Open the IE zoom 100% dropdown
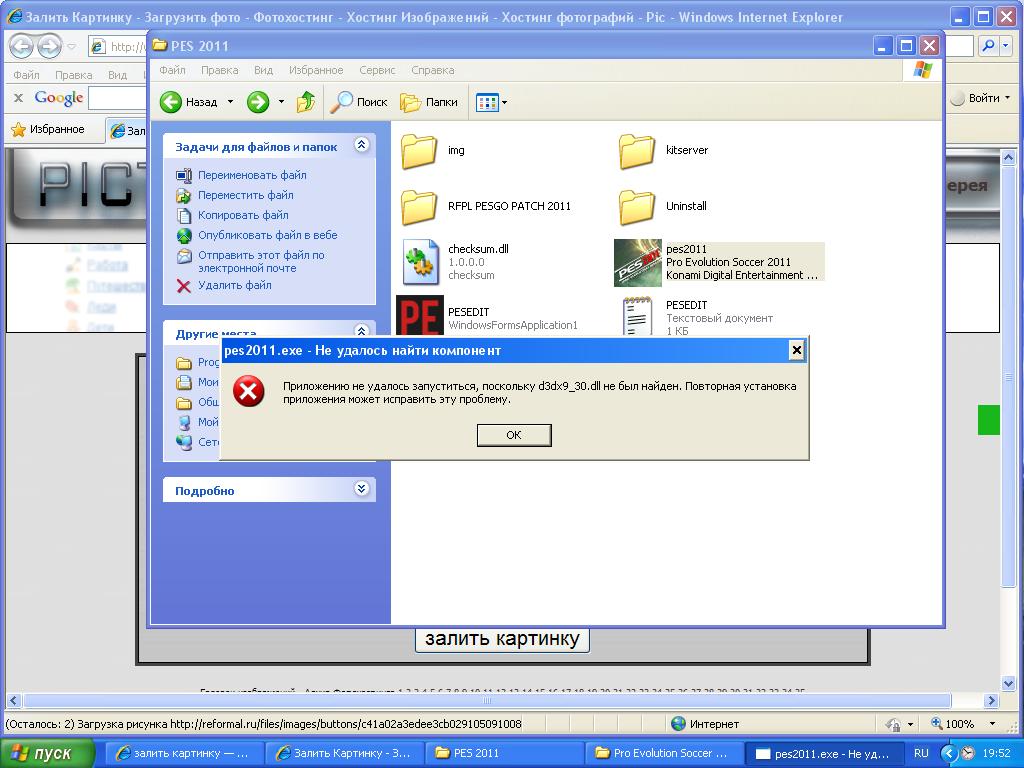 tap(992, 724)
